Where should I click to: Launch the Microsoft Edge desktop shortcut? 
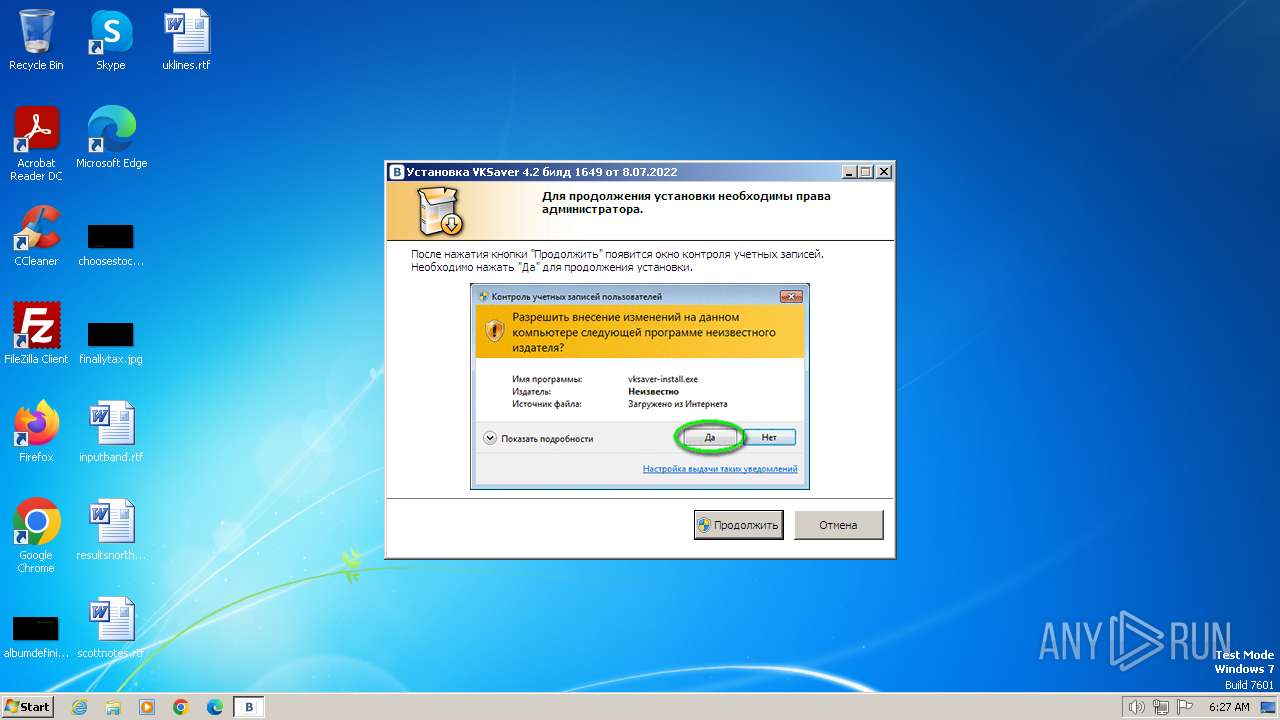(x=111, y=138)
